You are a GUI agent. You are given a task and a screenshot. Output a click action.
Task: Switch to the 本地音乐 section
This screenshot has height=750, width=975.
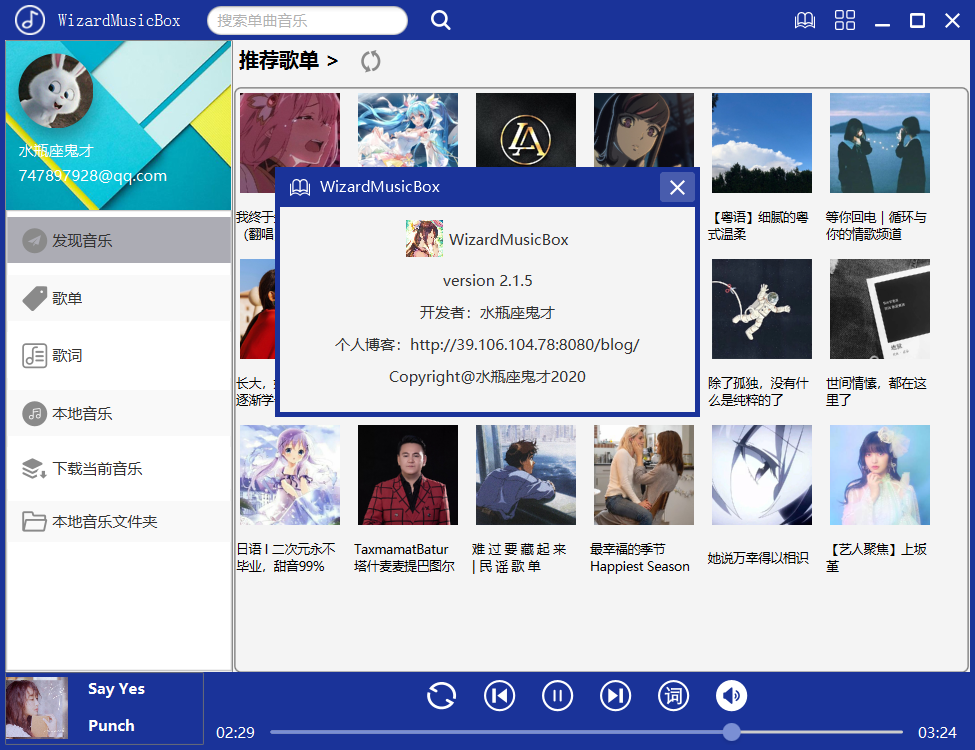(84, 413)
